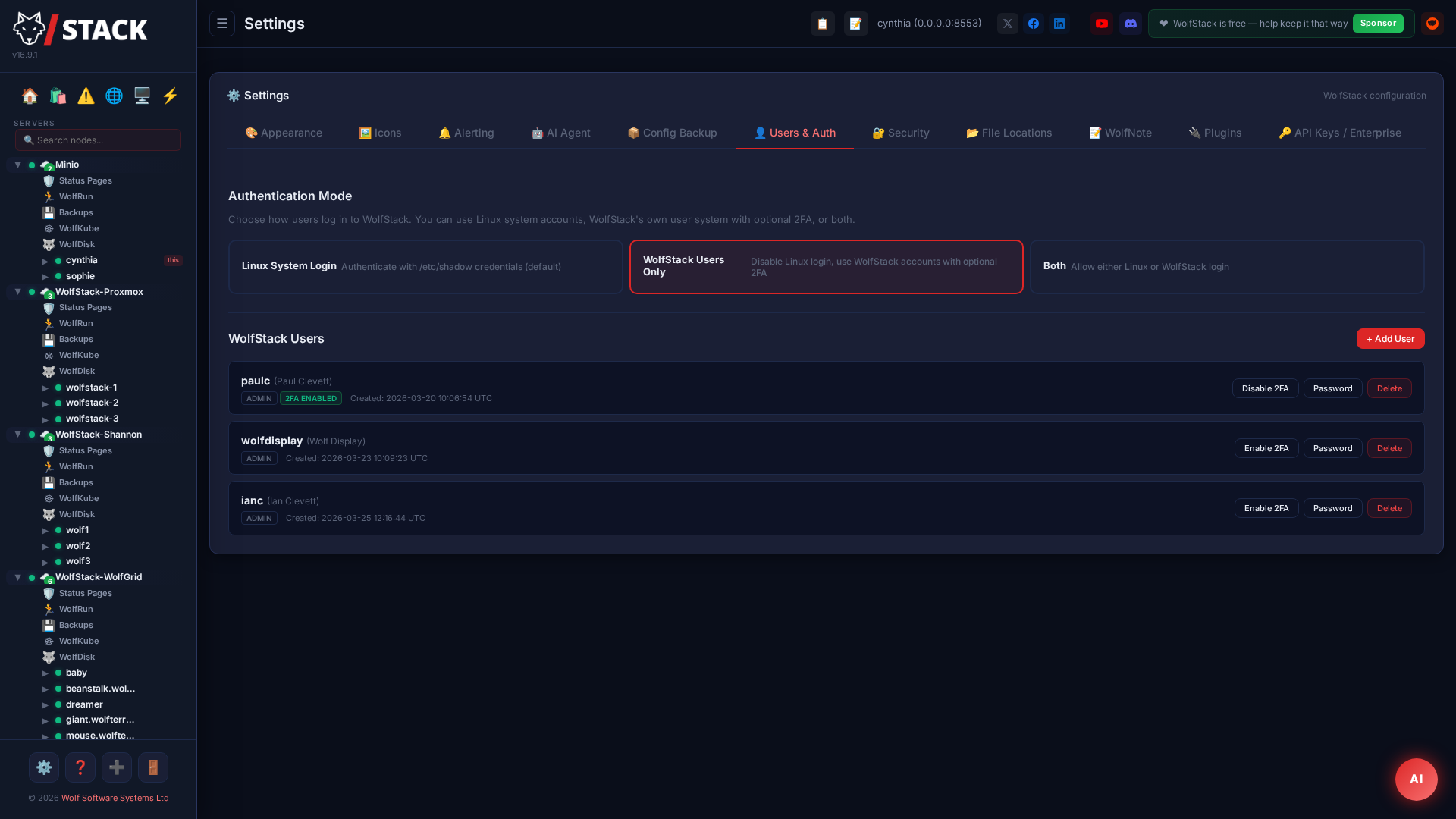Open the File Locations tab

1009,133
